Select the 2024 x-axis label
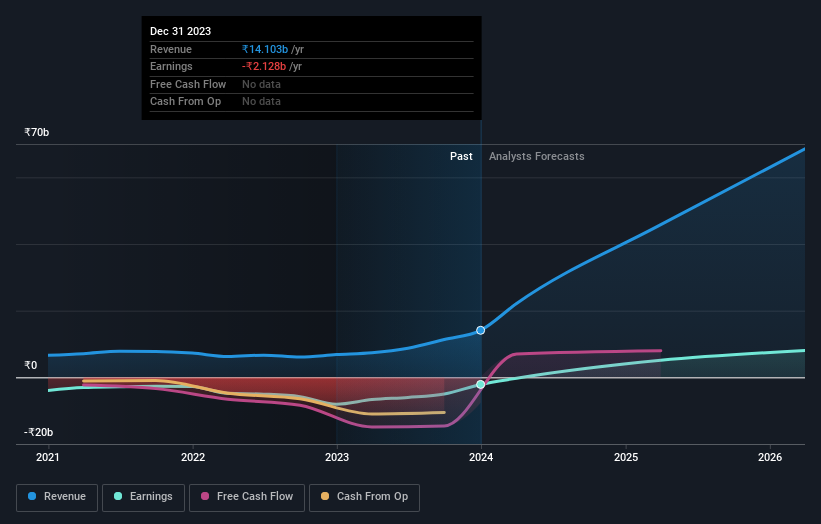This screenshot has height=524, width=821. coord(481,457)
